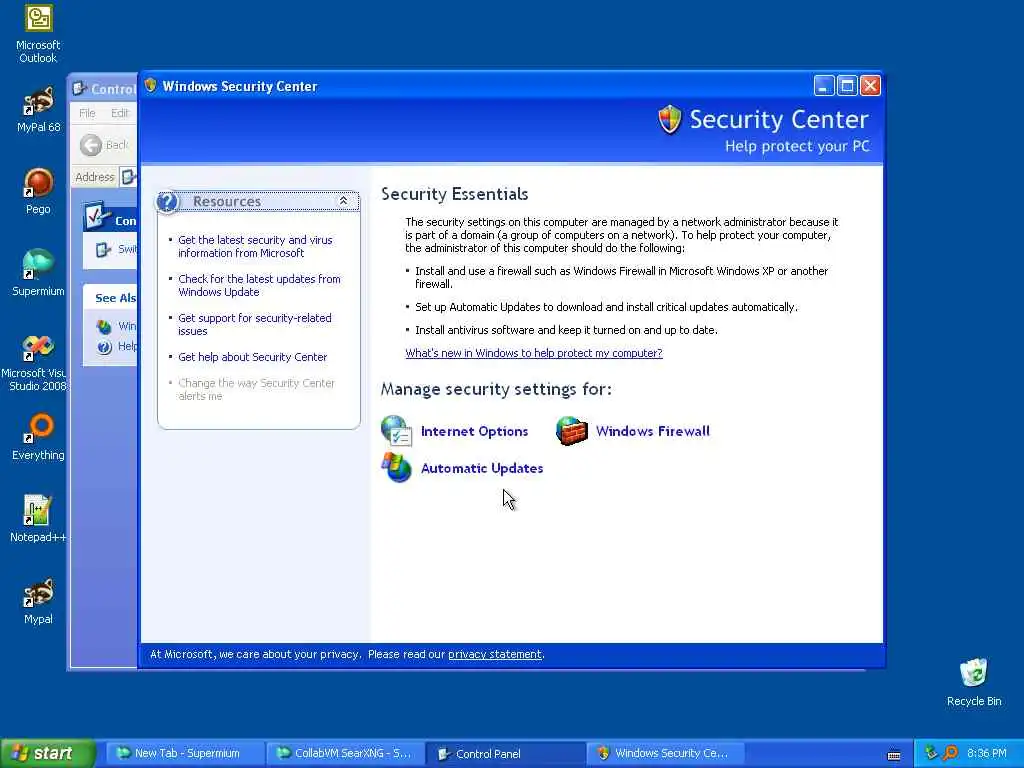
Task: Get latest security and virus information
Action: coord(255,246)
